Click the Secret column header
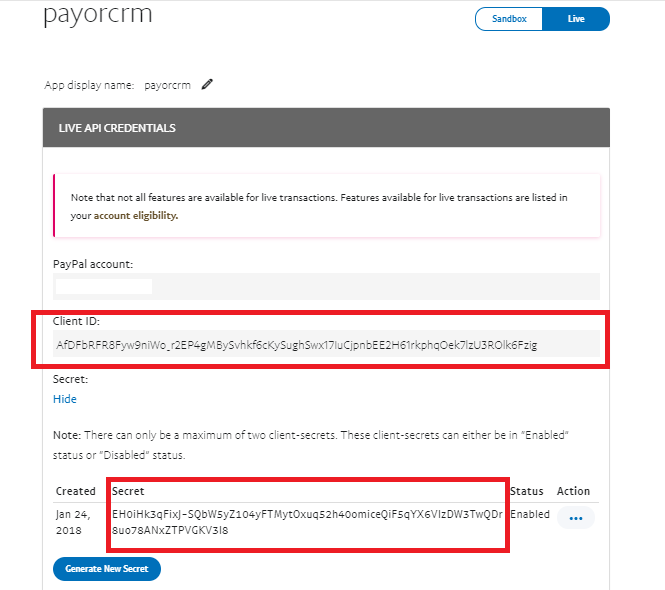Image resolution: width=665 pixels, height=590 pixels. click(x=128, y=491)
